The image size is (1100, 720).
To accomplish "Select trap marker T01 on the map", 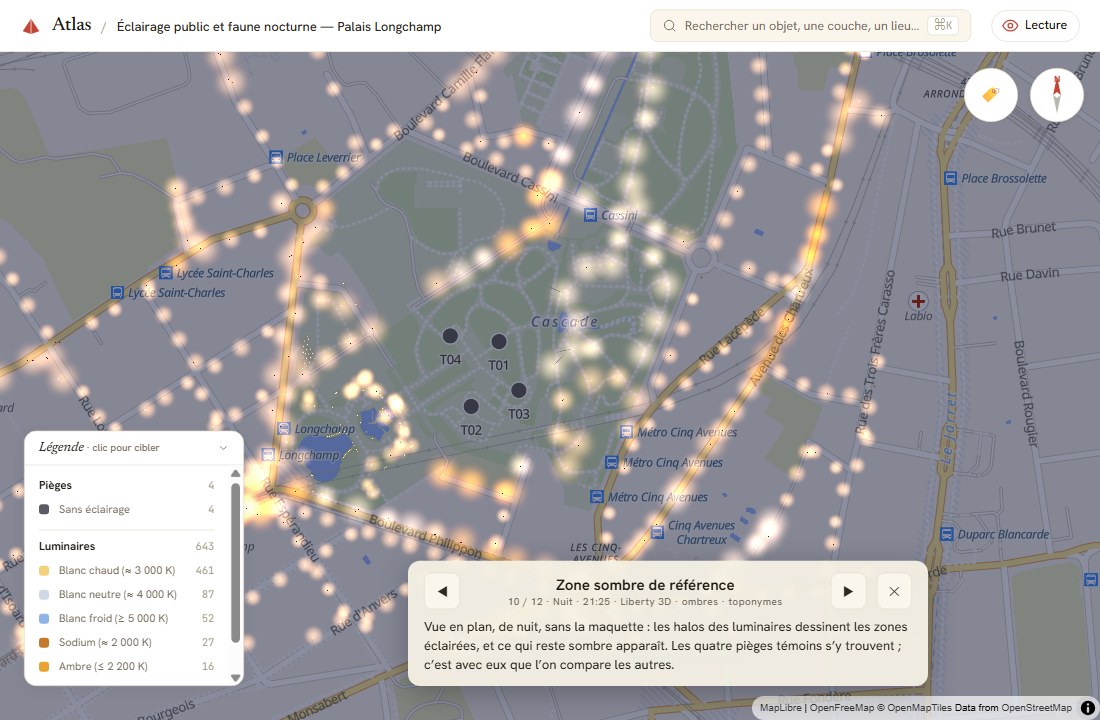I will click(x=499, y=342).
